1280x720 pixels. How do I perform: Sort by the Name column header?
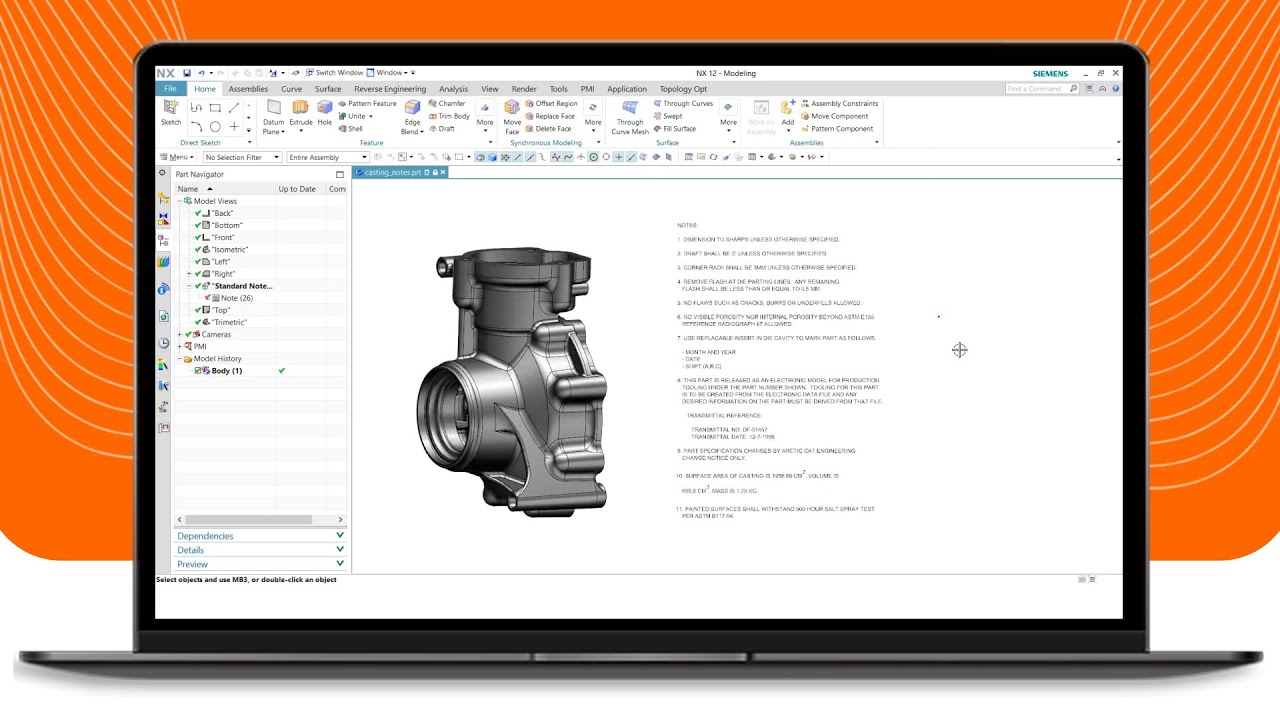pos(225,189)
